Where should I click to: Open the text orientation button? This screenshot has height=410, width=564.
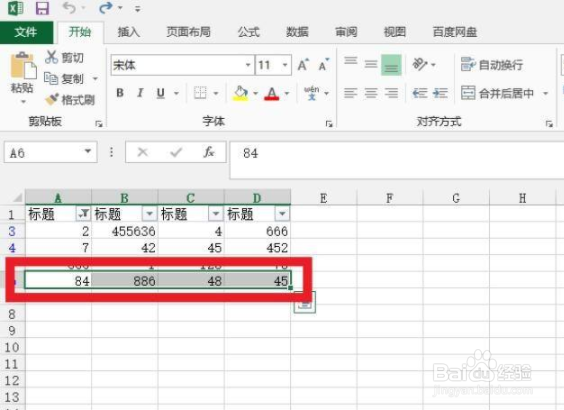tap(419, 65)
